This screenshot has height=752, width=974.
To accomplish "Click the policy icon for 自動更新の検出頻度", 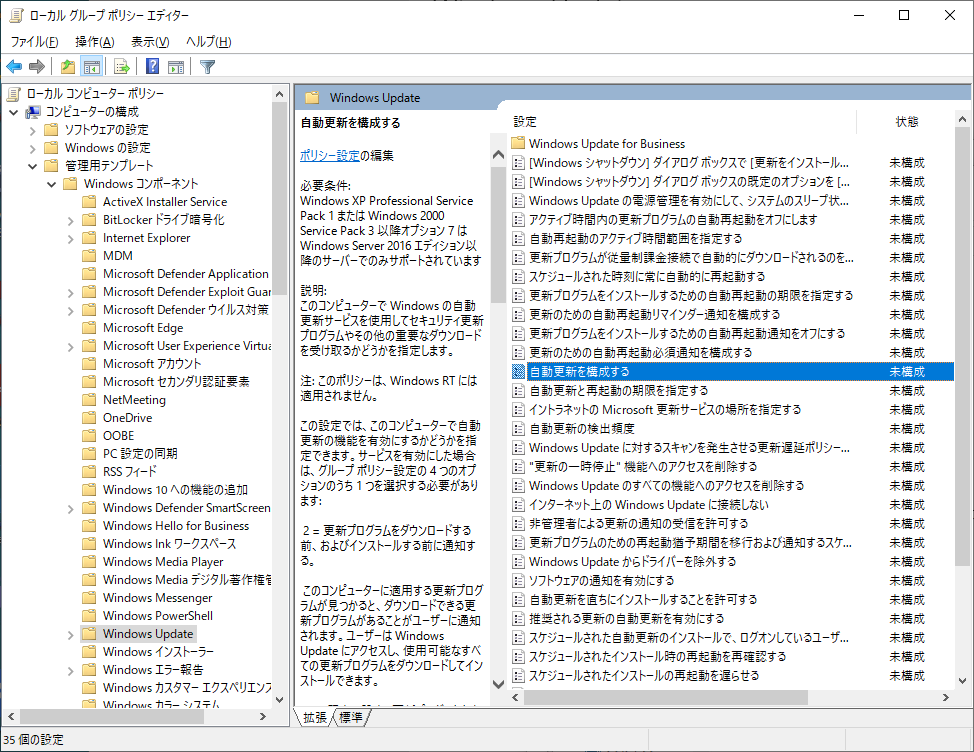I will [x=518, y=428].
